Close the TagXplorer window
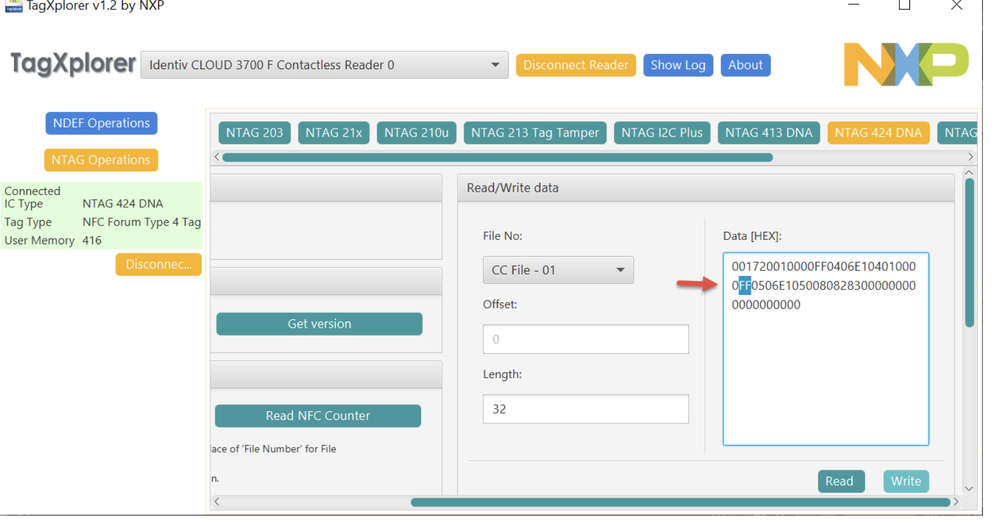Screen dimensions: 999x523 click(956, 5)
